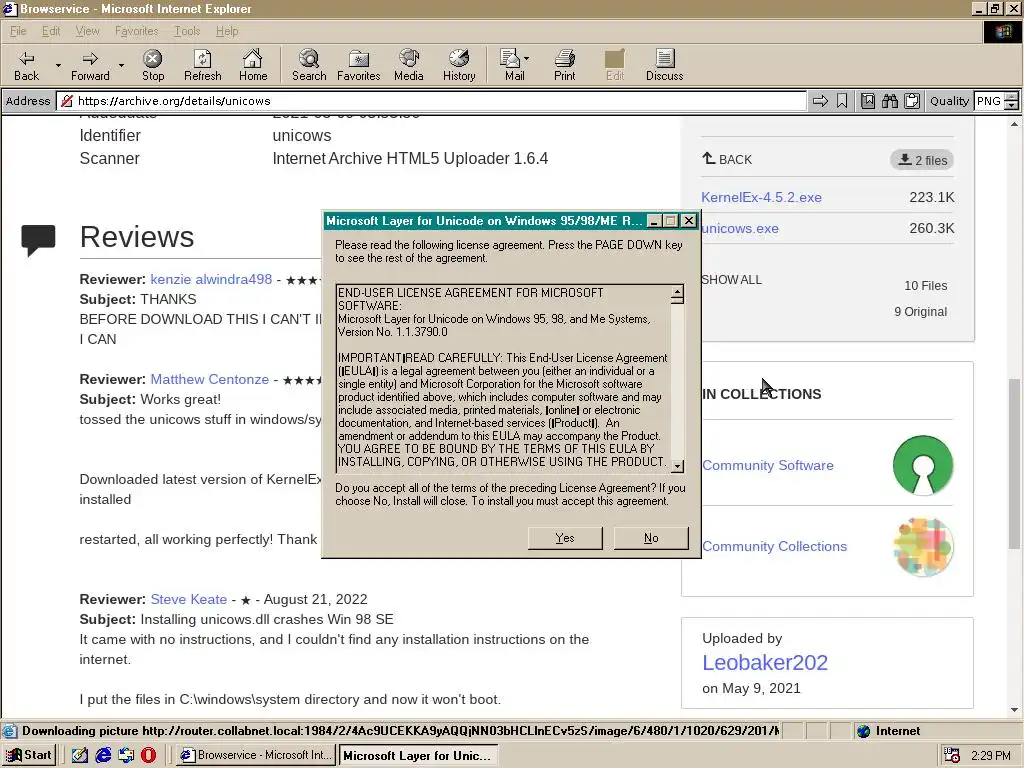Click the bookmarks book icon in address bar
Screen dimensions: 1024x768
tap(868, 101)
